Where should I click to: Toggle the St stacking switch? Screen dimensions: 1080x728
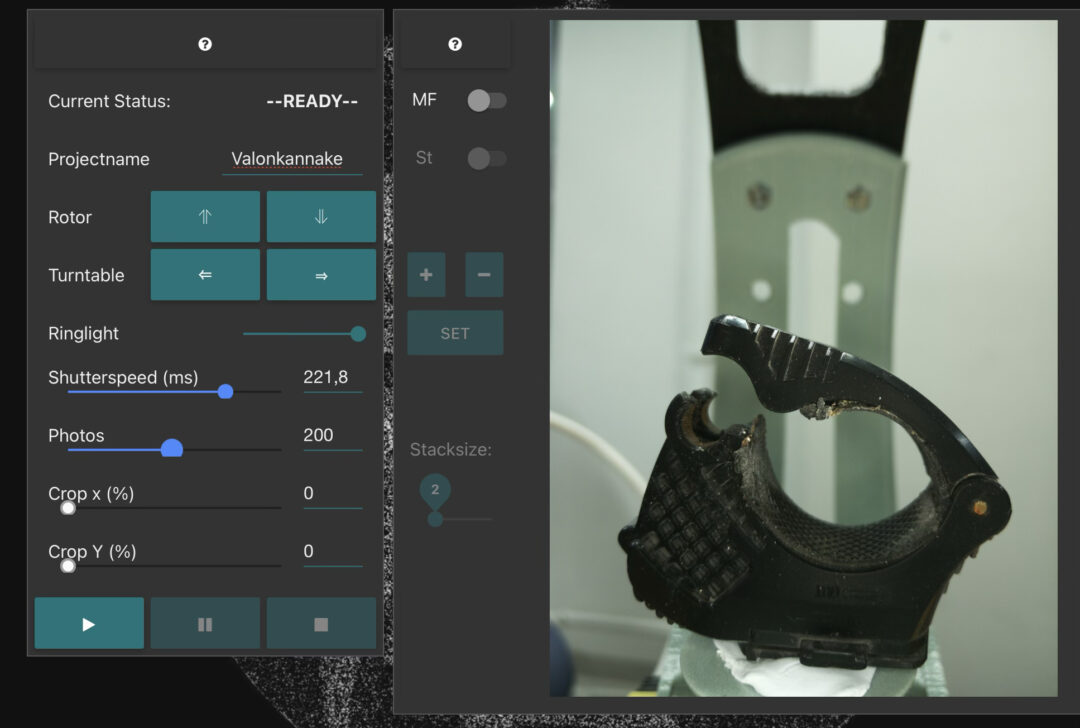487,158
